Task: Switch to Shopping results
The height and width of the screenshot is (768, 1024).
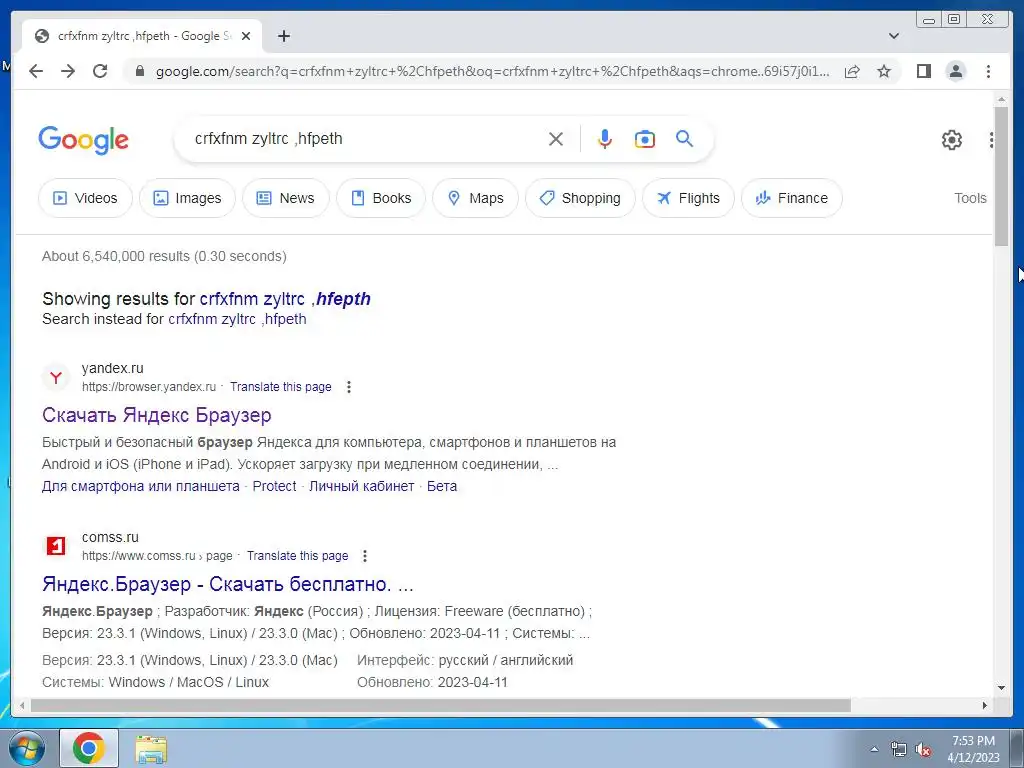Action: tap(580, 198)
